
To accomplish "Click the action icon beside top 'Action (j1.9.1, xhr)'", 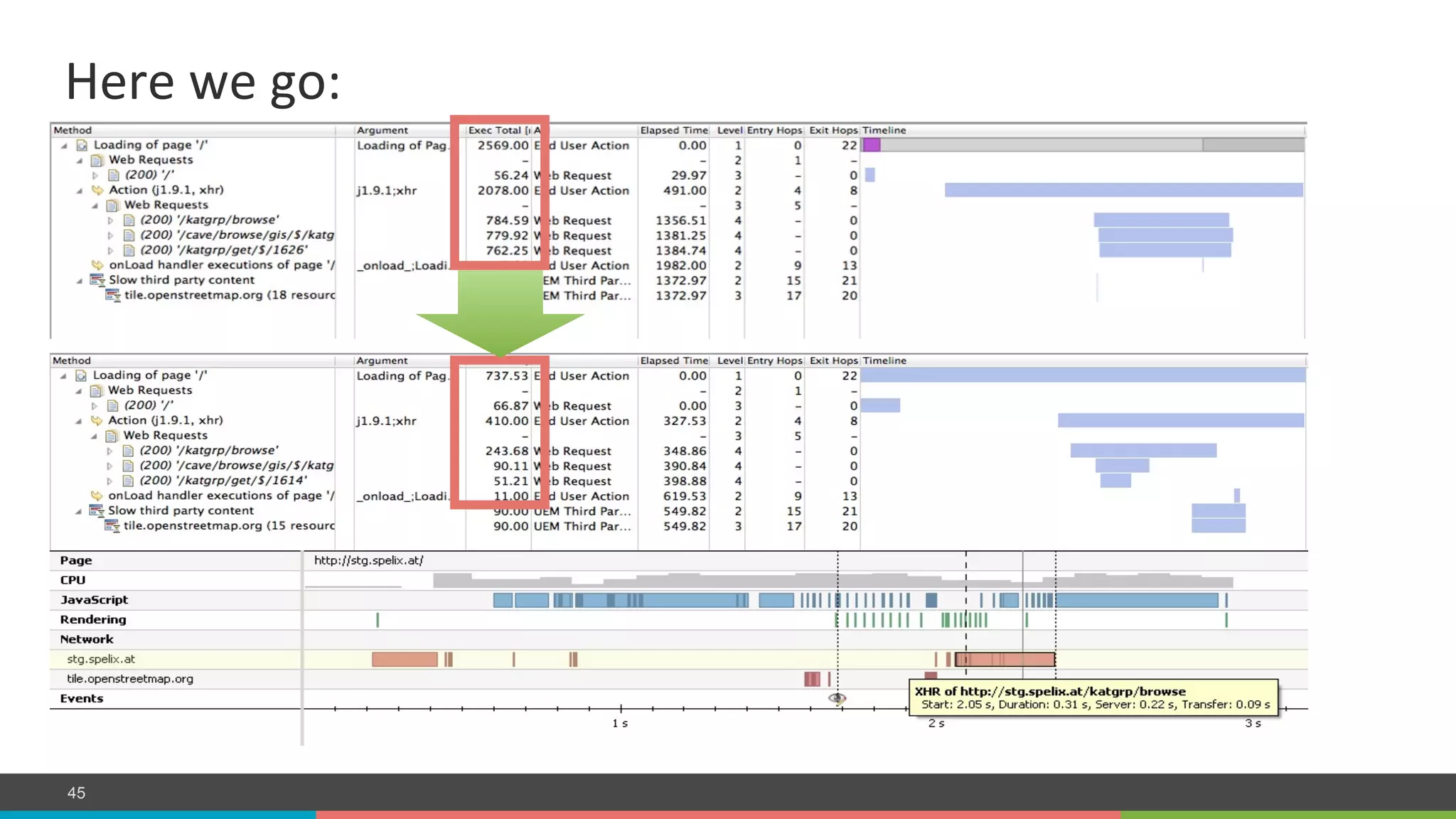I will pos(97,190).
